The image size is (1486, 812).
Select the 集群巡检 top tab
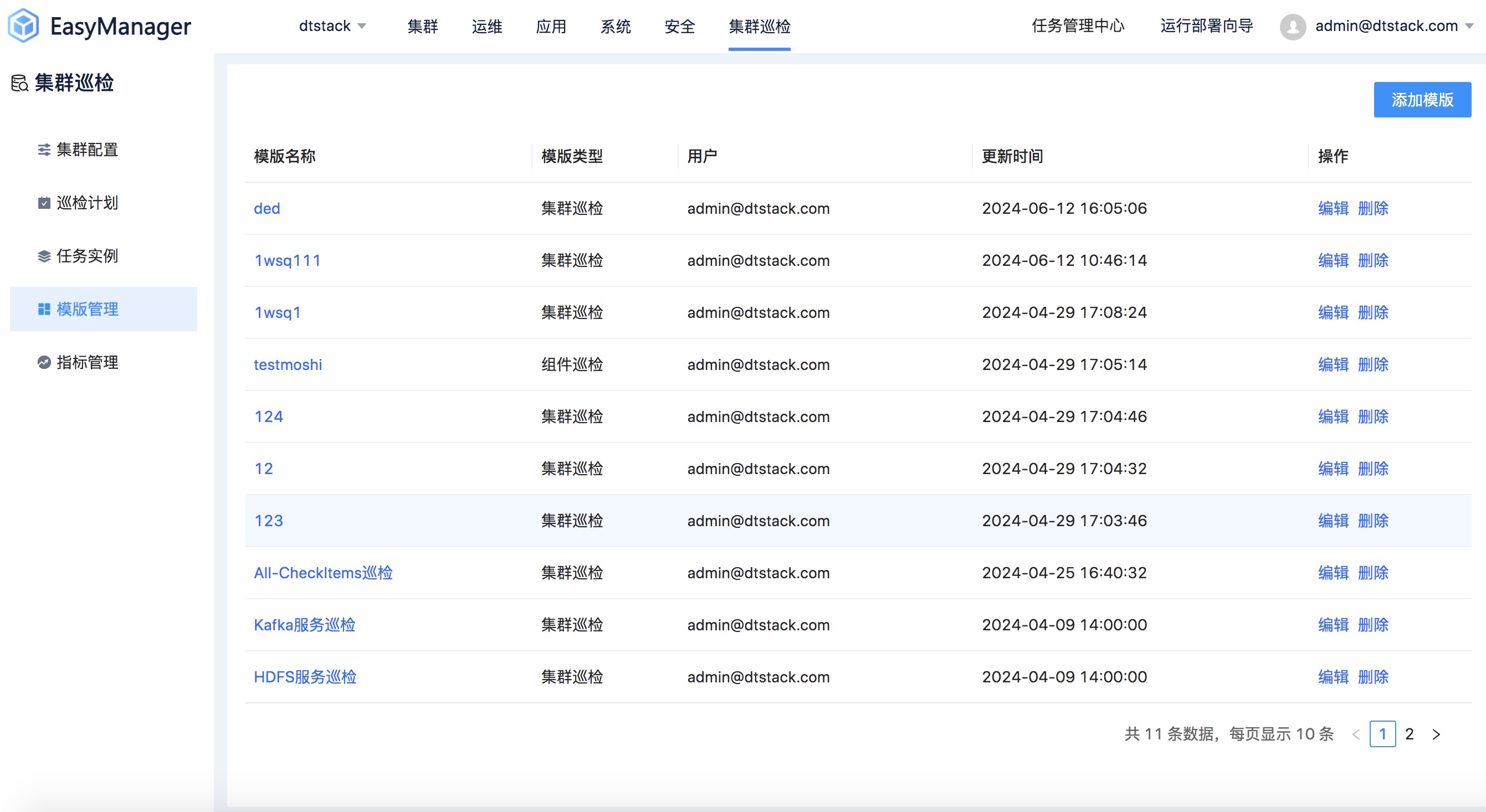pos(759,26)
